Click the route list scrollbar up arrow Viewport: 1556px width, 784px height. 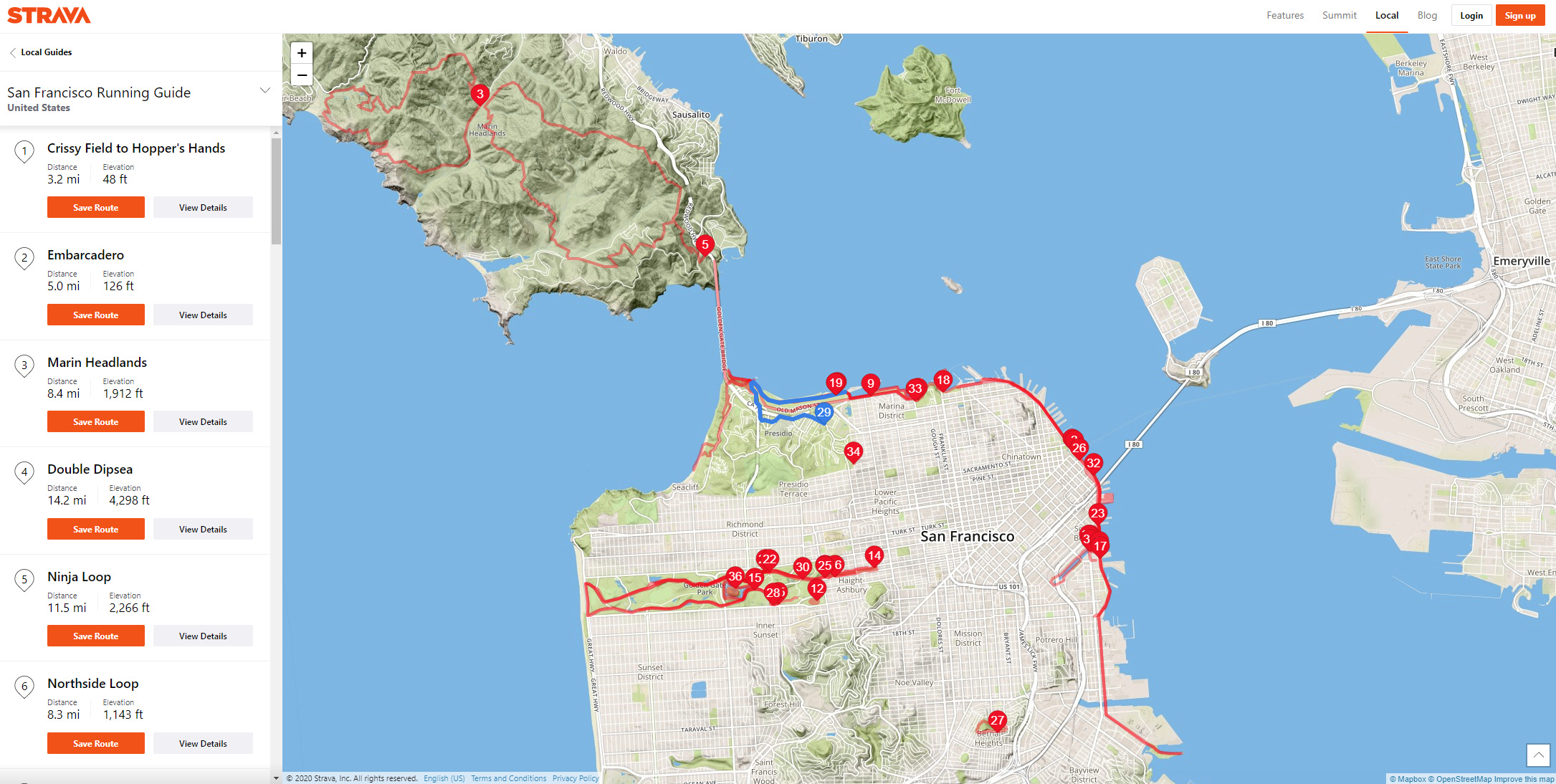(x=276, y=133)
